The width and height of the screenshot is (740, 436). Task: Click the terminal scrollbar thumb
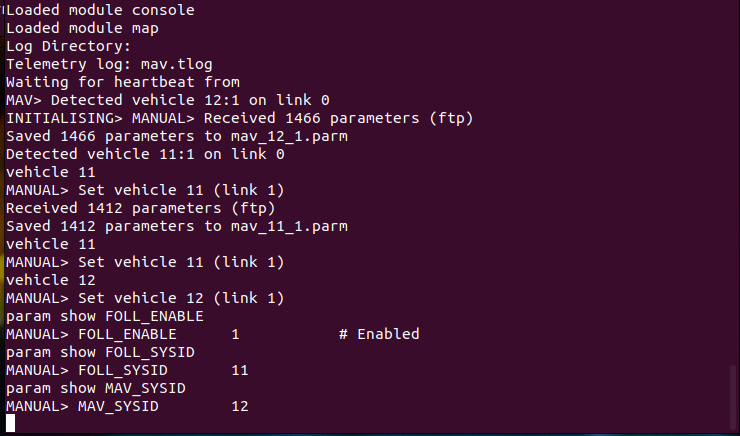coord(733,397)
